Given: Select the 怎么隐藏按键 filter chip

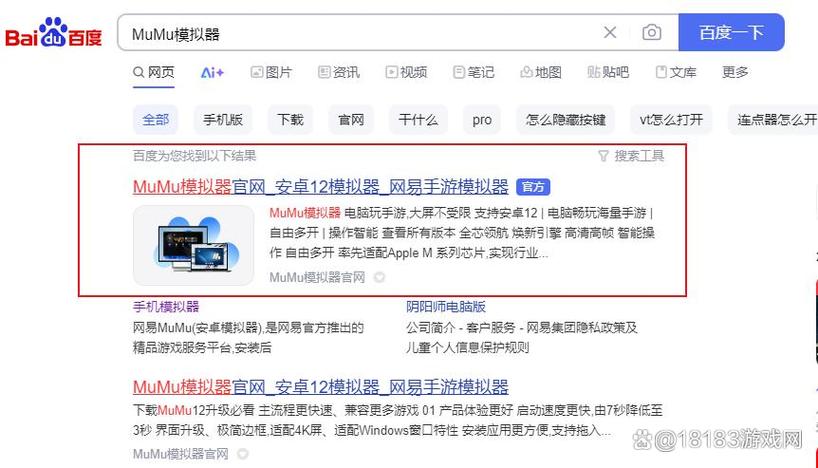Looking at the screenshot, I should (566, 120).
